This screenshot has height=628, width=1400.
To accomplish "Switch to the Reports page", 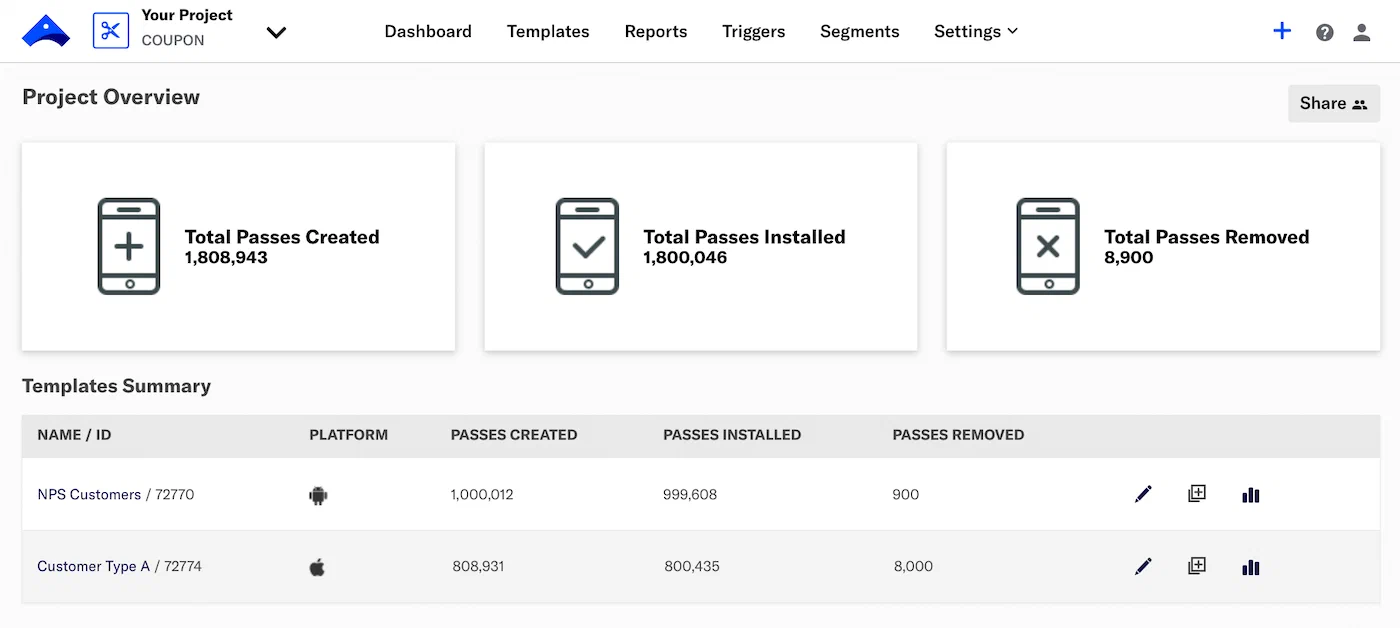I will pos(656,32).
